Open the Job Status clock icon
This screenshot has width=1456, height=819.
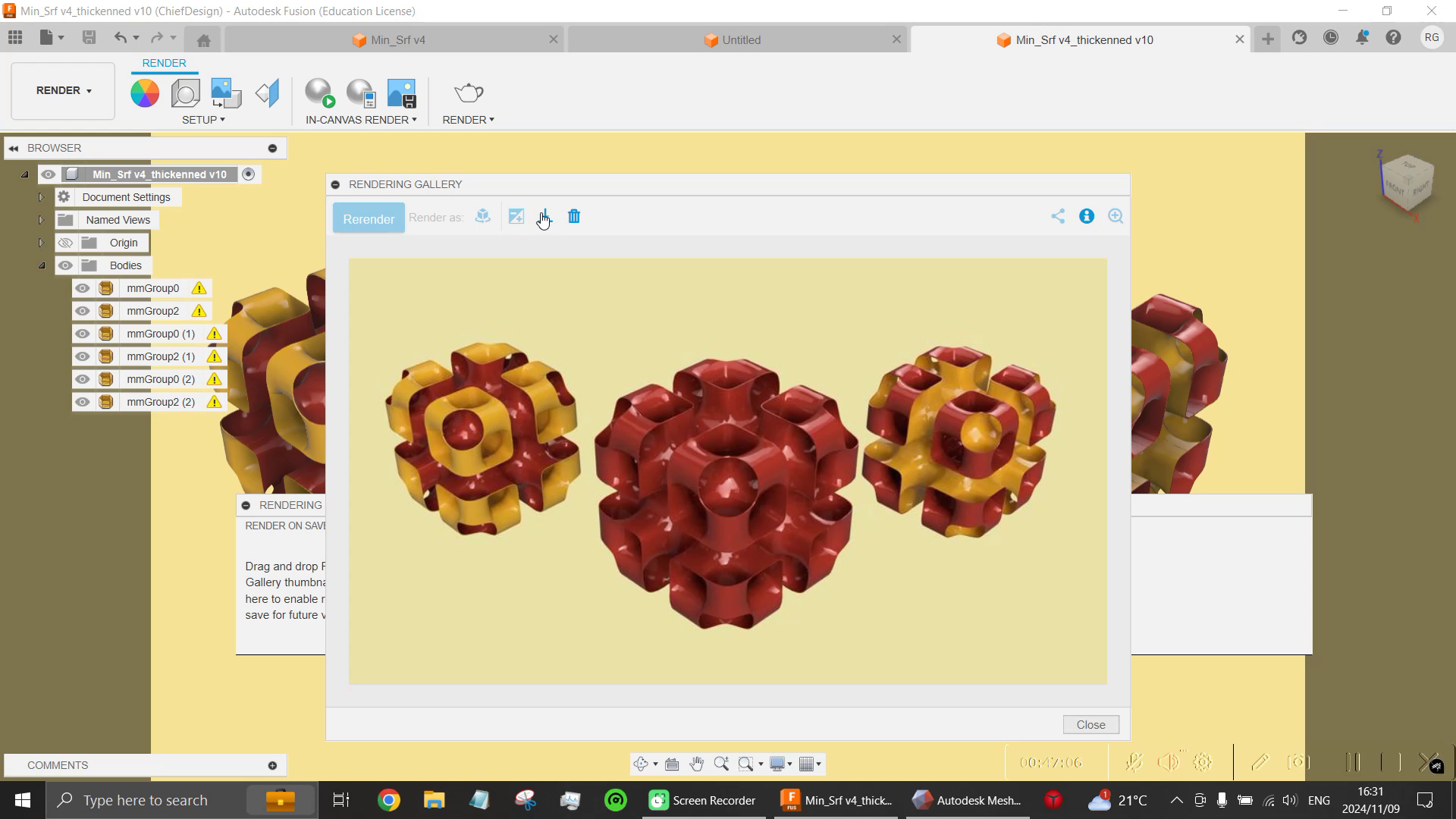[1331, 37]
